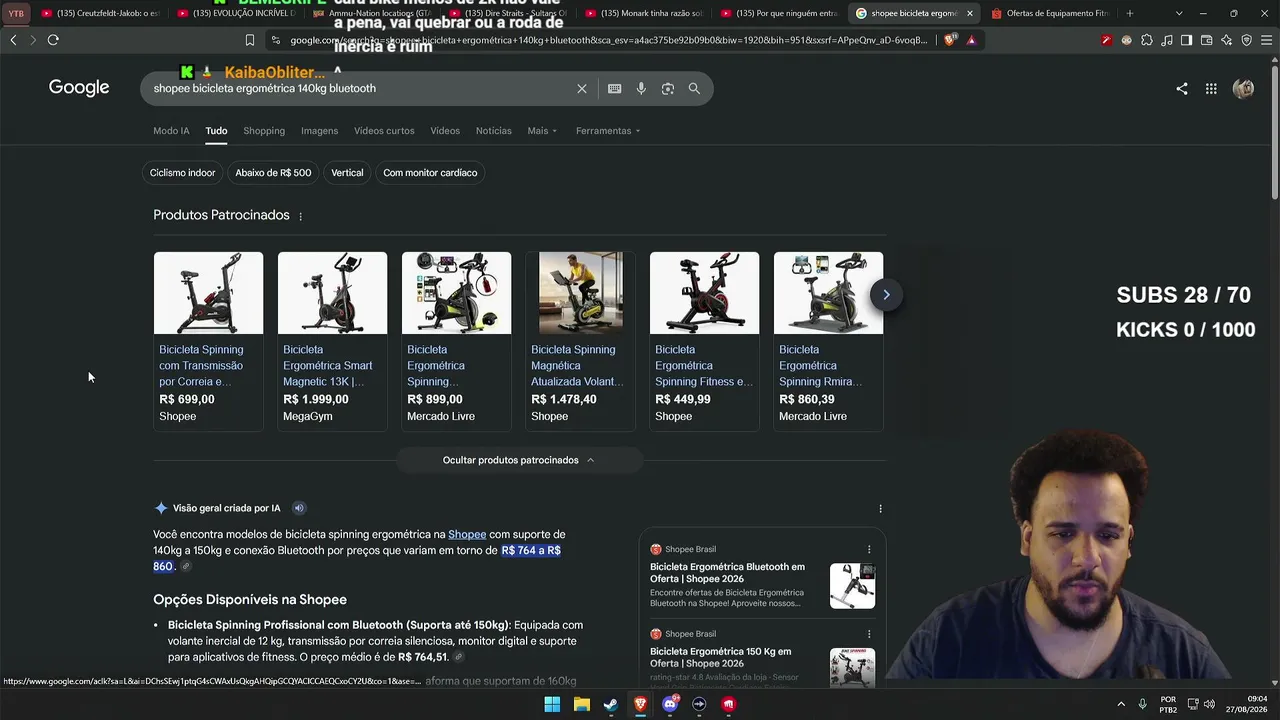Viewport: 1280px width, 720px height.
Task: Open Vídeos curtos results
Action: [x=384, y=131]
